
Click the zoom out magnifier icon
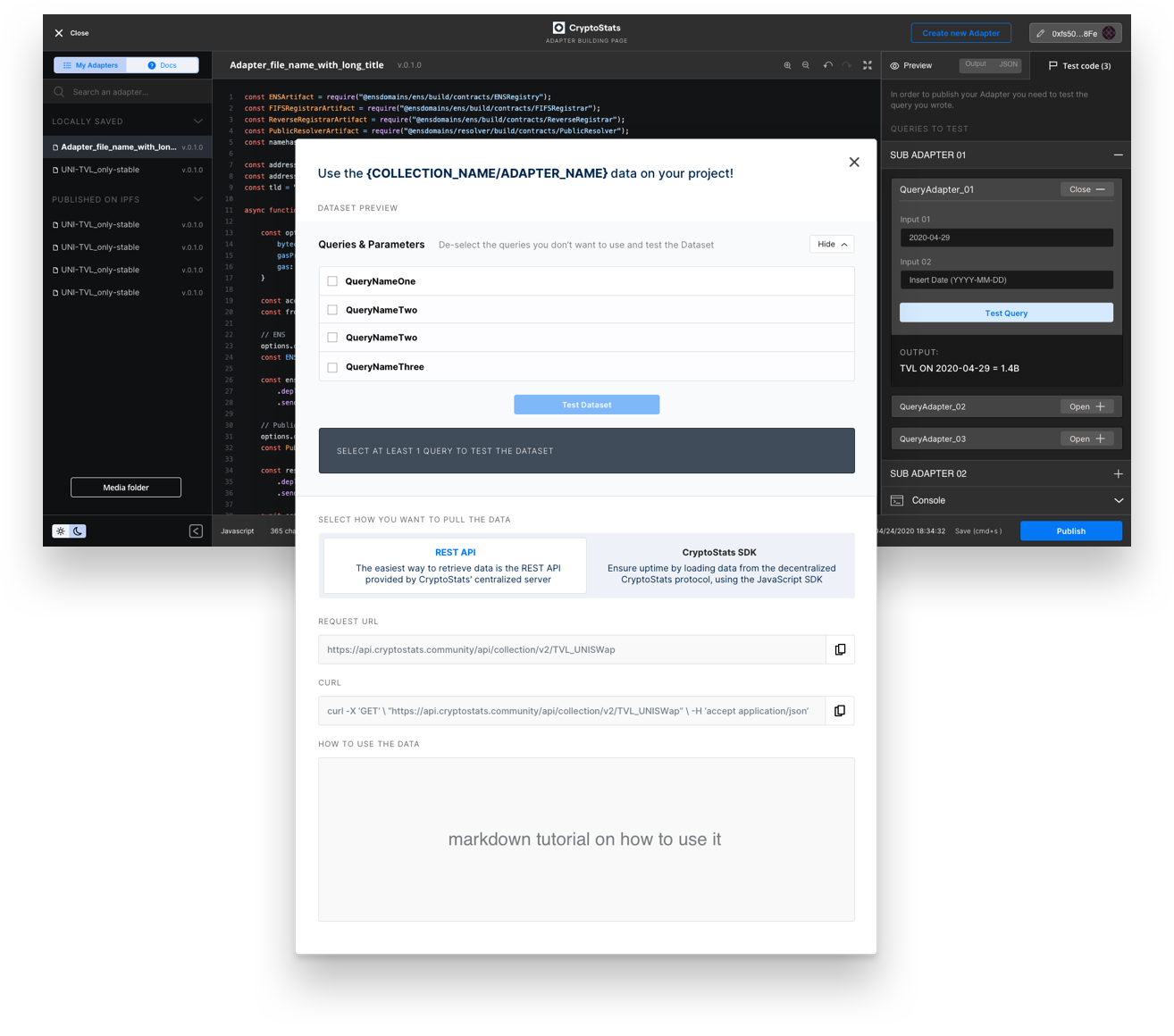click(x=806, y=65)
